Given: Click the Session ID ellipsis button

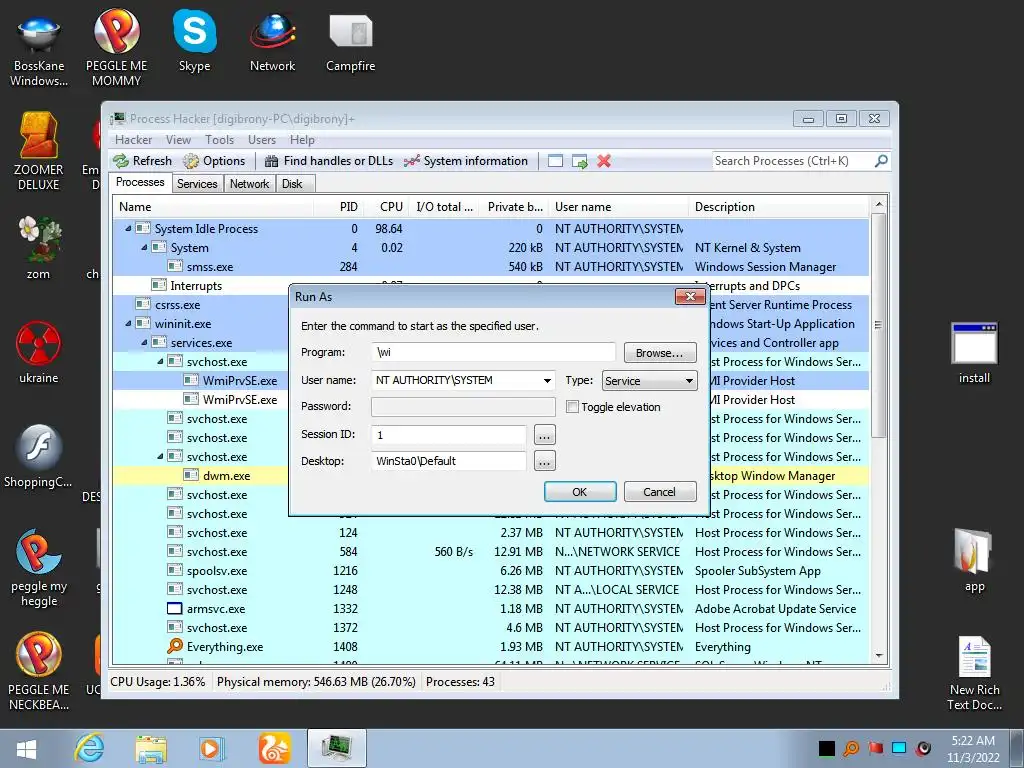Looking at the screenshot, I should [x=545, y=435].
